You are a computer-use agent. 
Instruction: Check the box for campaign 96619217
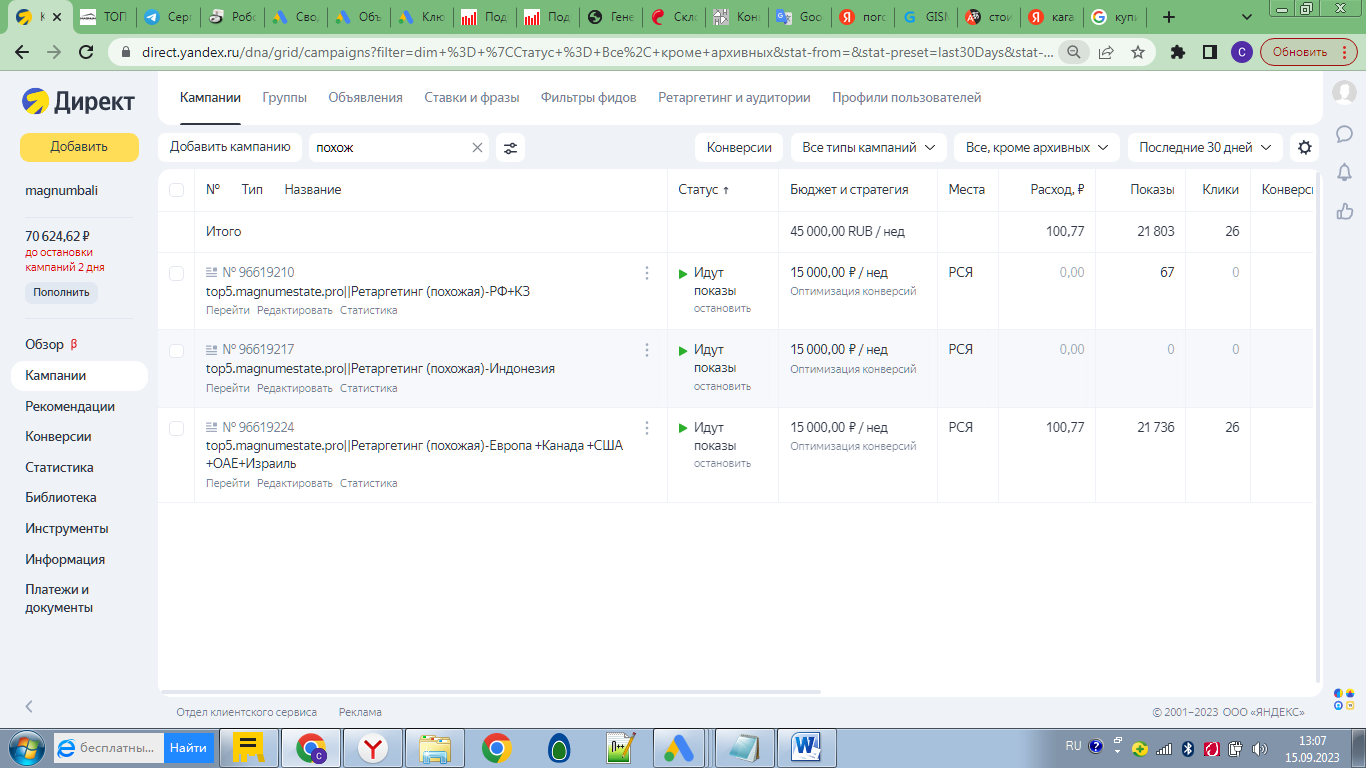[x=177, y=351]
